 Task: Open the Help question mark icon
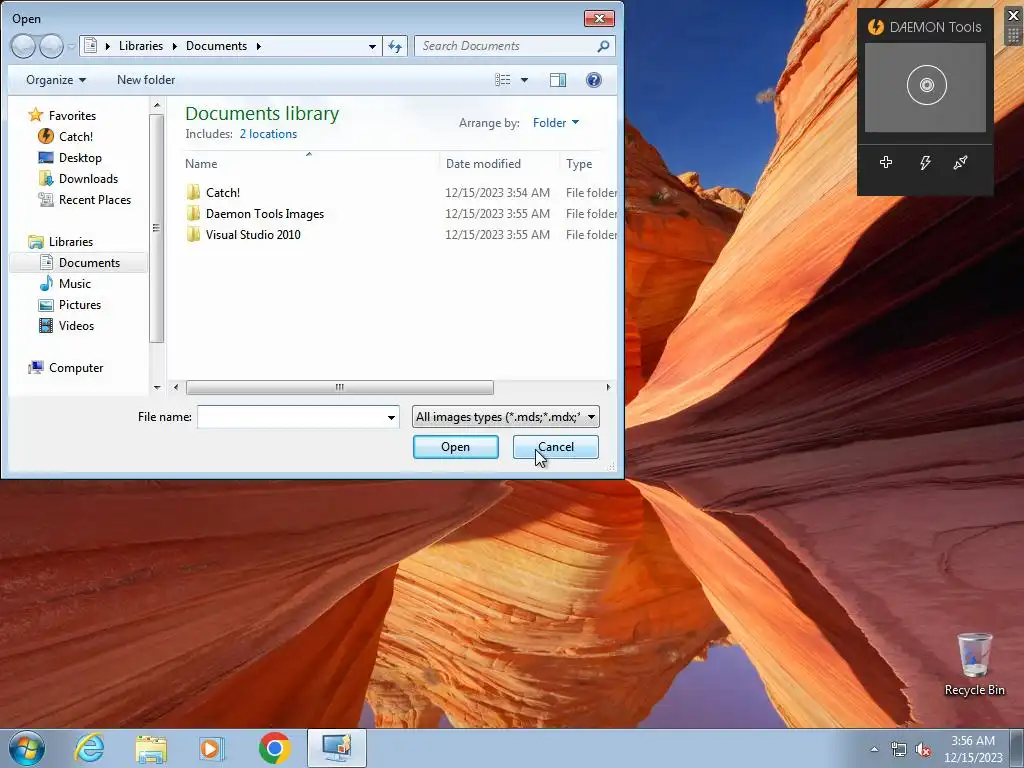pos(593,80)
